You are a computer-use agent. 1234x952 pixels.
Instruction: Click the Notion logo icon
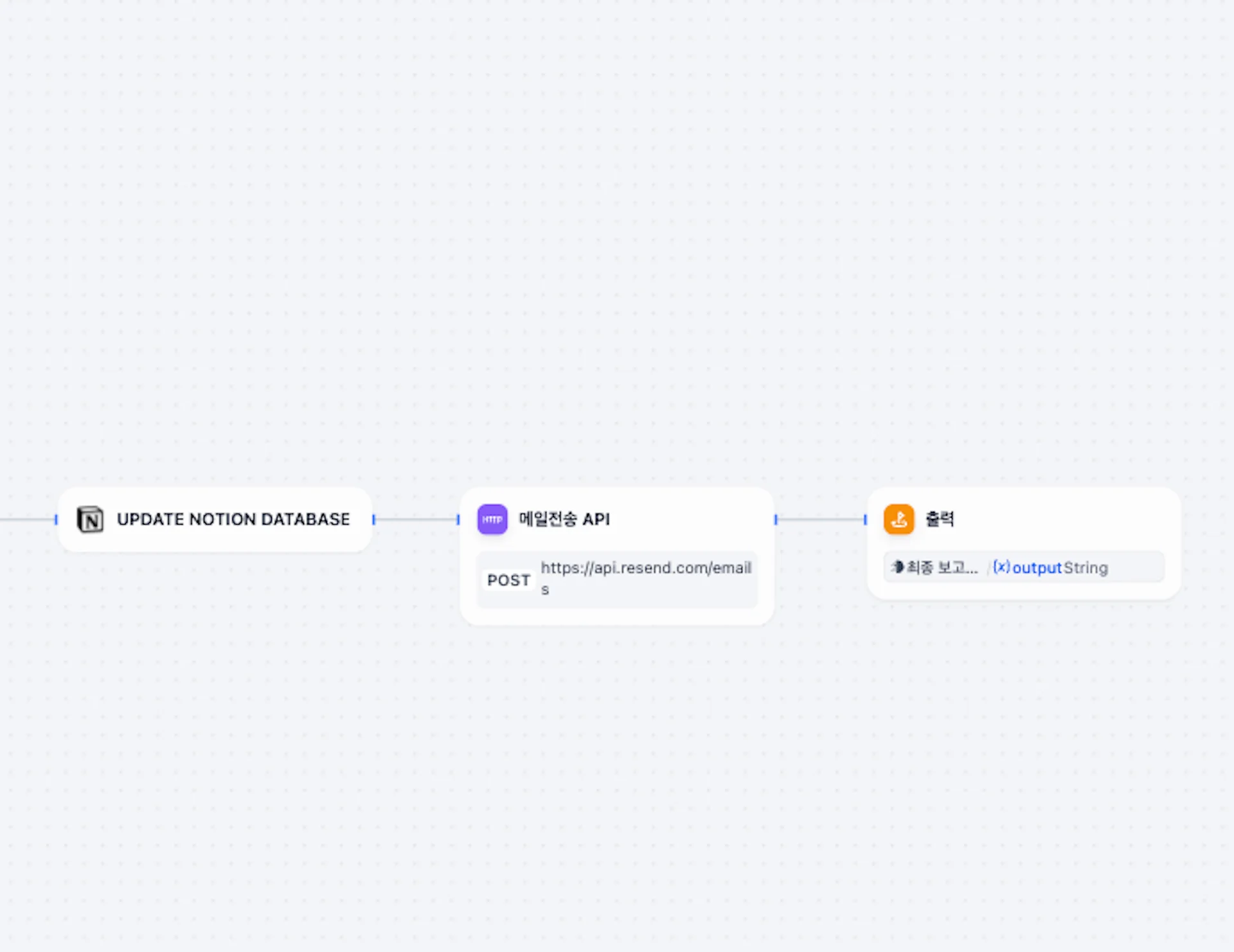[90, 519]
